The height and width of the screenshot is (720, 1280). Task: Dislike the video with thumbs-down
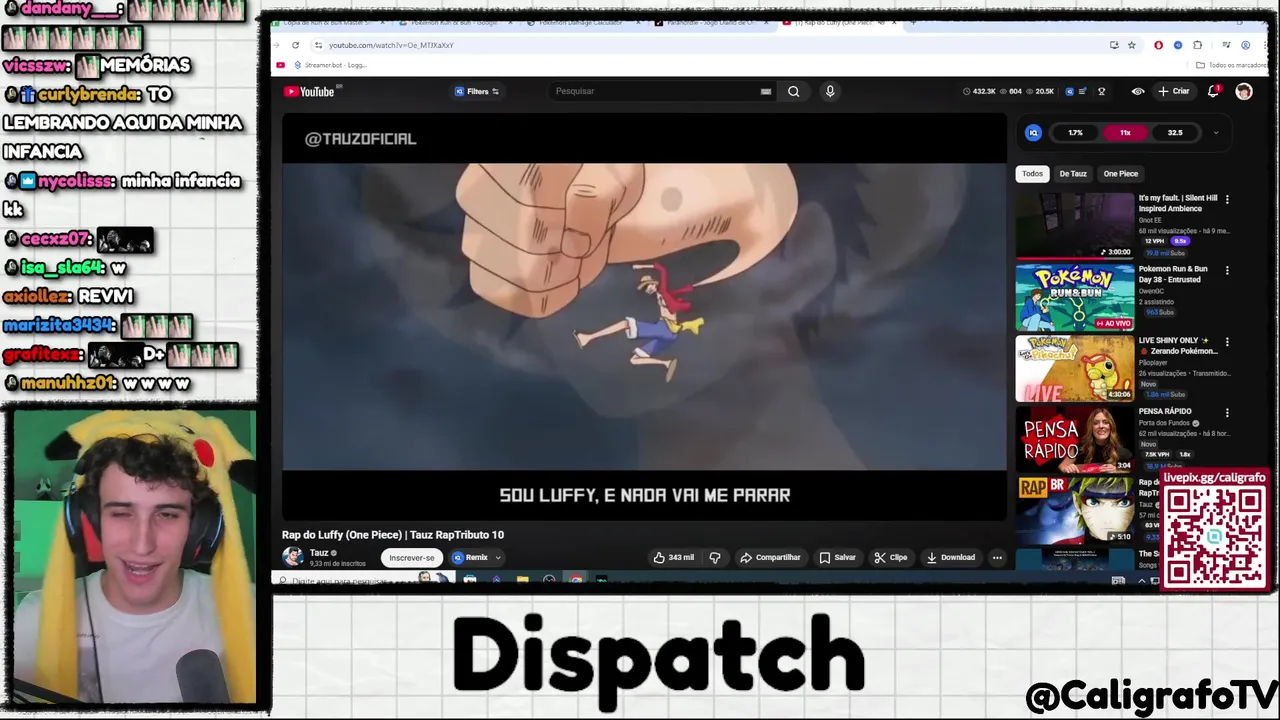tap(715, 557)
